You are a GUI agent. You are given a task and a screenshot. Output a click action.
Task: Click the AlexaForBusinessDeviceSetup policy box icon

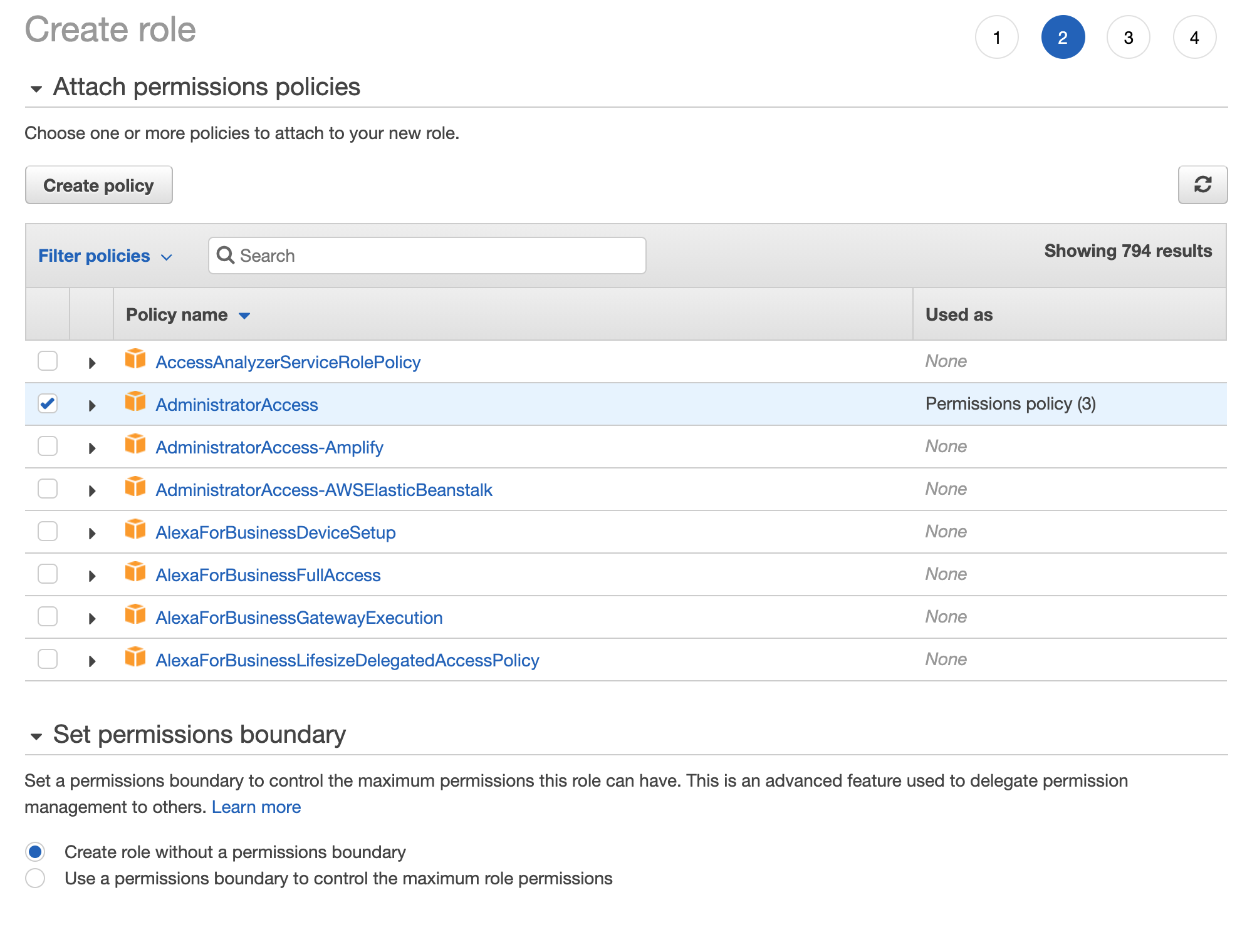135,530
